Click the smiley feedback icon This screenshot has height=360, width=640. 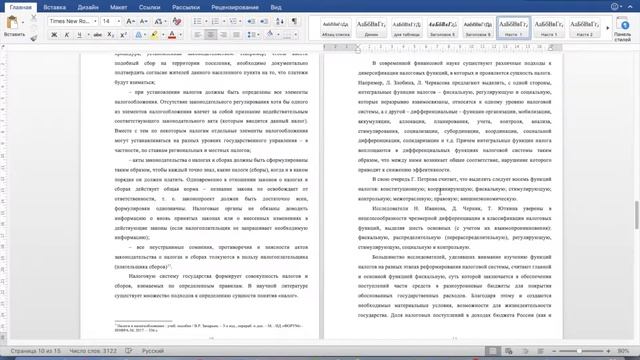(x=615, y=7)
